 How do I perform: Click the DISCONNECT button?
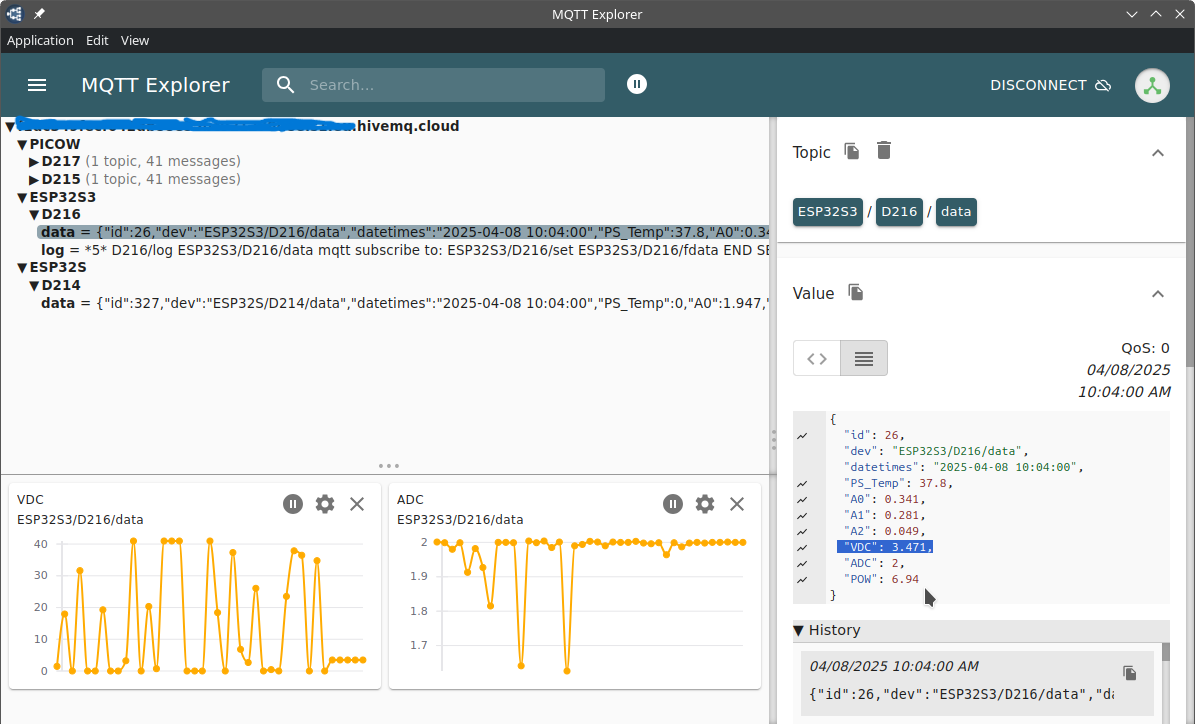pyautogui.click(x=1050, y=85)
